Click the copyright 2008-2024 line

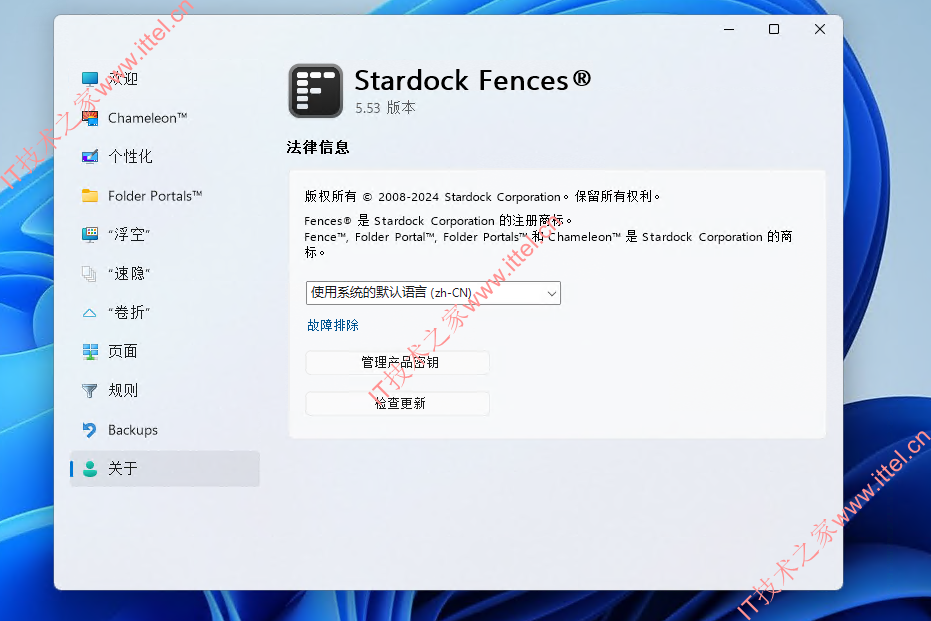(482, 197)
